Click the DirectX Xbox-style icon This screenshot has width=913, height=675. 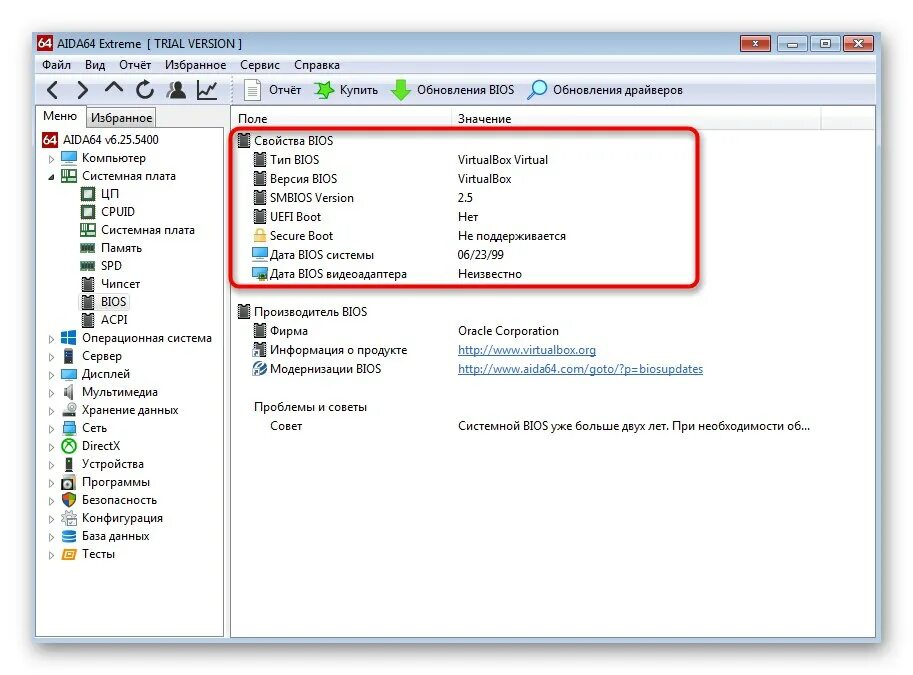click(69, 446)
